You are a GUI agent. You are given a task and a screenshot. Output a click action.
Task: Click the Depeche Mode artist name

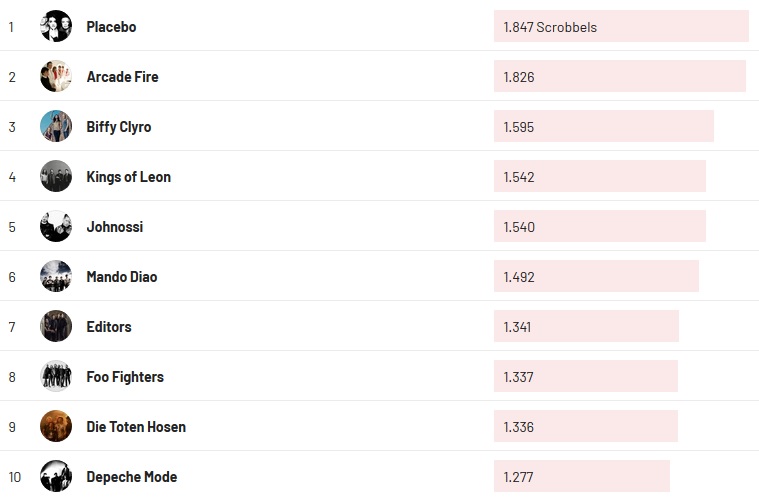(132, 477)
